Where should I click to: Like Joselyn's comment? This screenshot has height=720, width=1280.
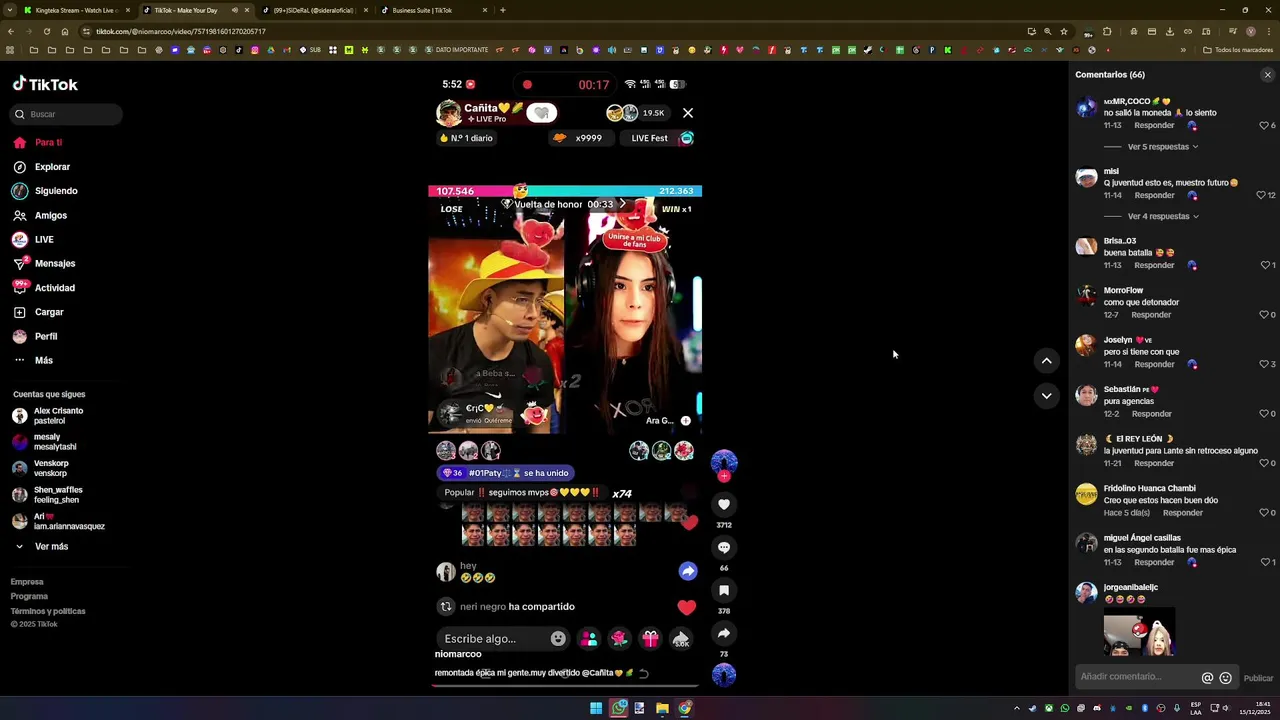coord(1264,364)
